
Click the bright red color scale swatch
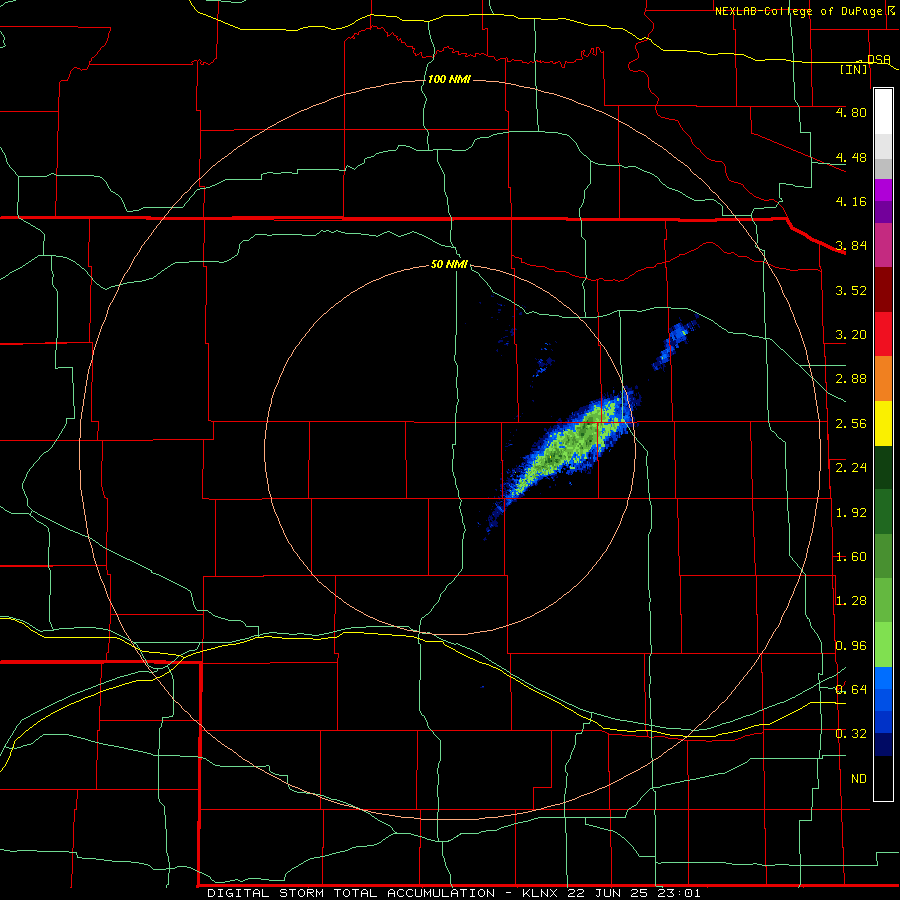pos(883,334)
